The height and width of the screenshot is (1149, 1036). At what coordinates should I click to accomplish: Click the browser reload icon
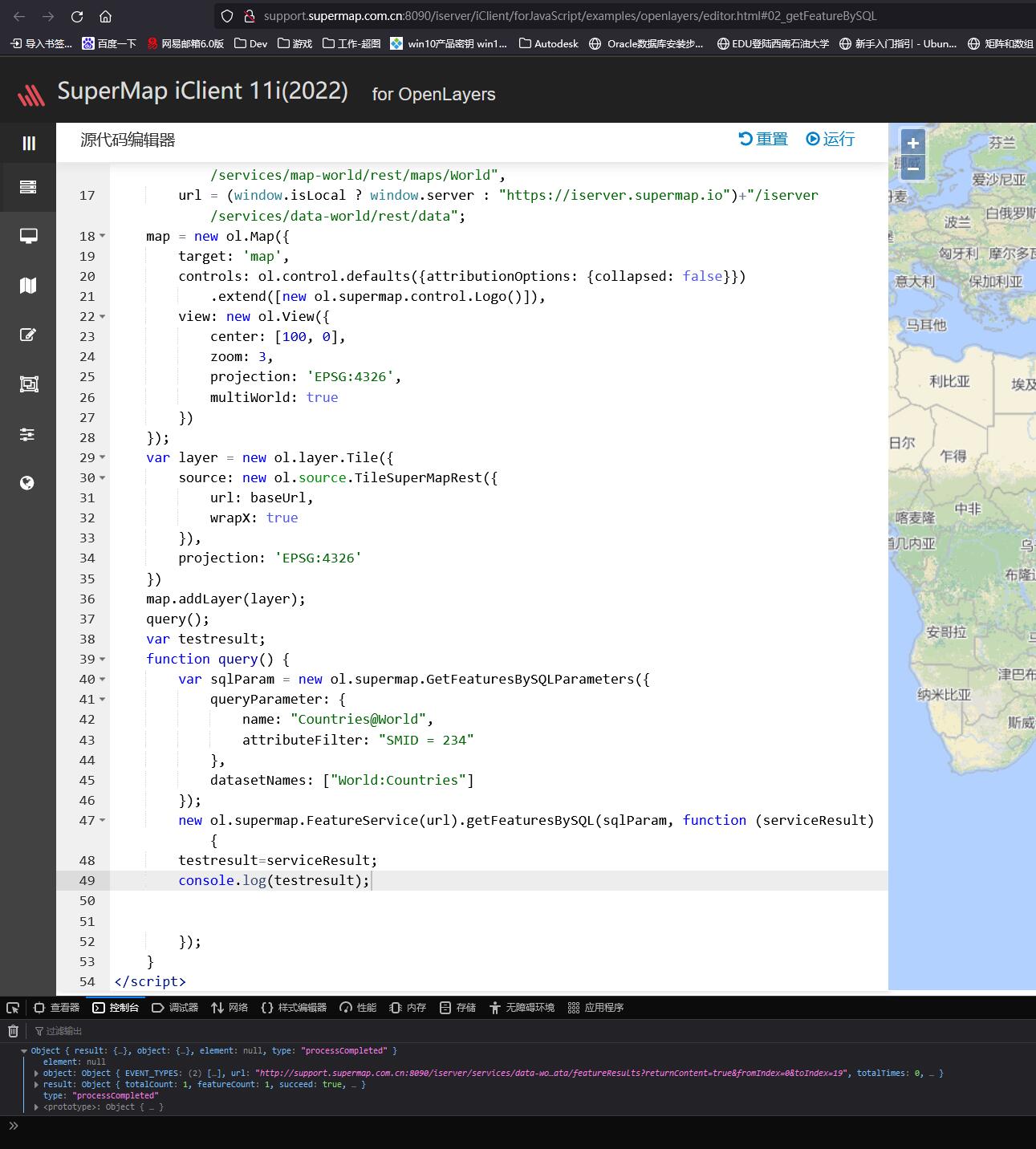[77, 16]
